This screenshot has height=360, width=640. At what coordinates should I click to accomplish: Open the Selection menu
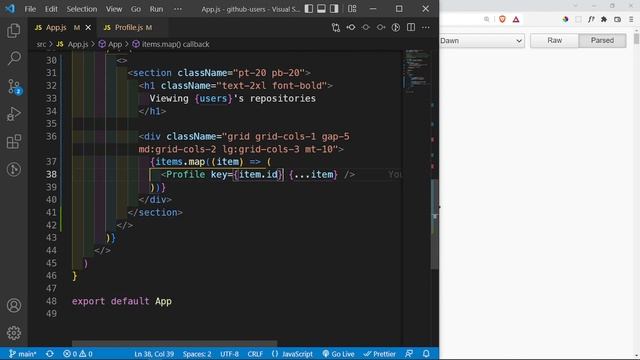point(82,9)
